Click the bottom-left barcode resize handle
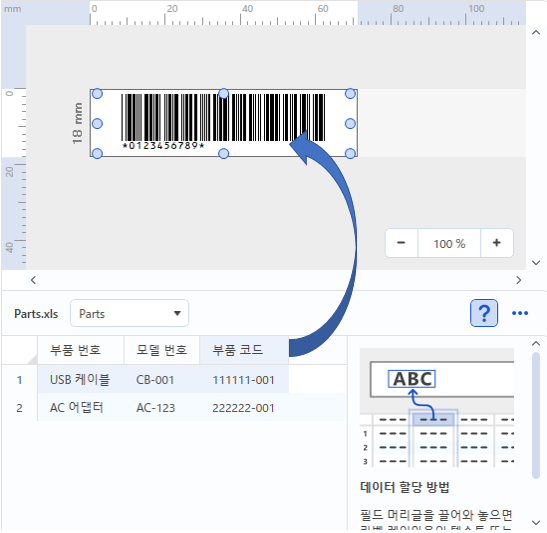The width and height of the screenshot is (547, 533). point(97,153)
